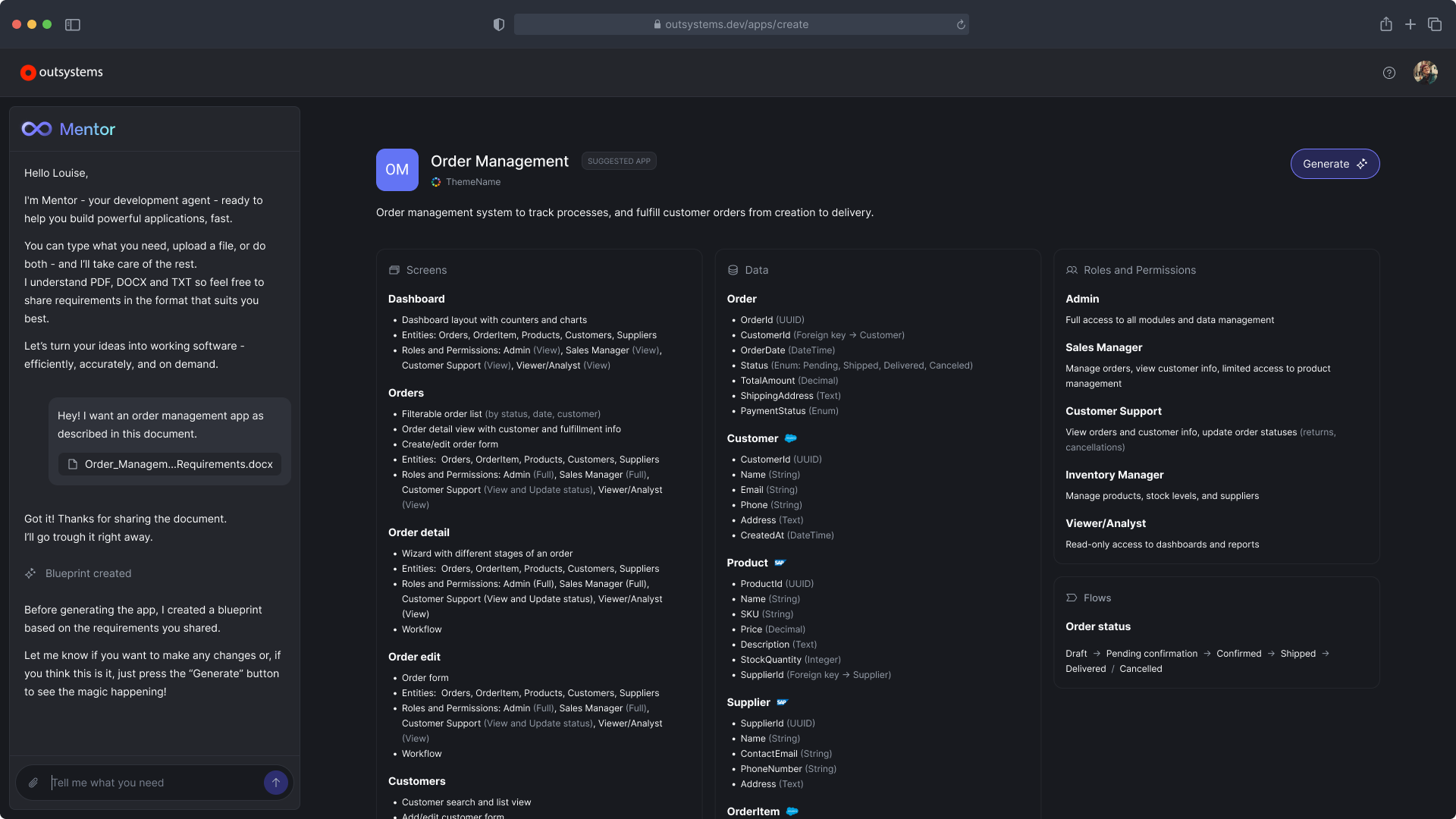Click the Blueprint created sparkle icon
This screenshot has width=1456, height=819.
tap(30, 573)
